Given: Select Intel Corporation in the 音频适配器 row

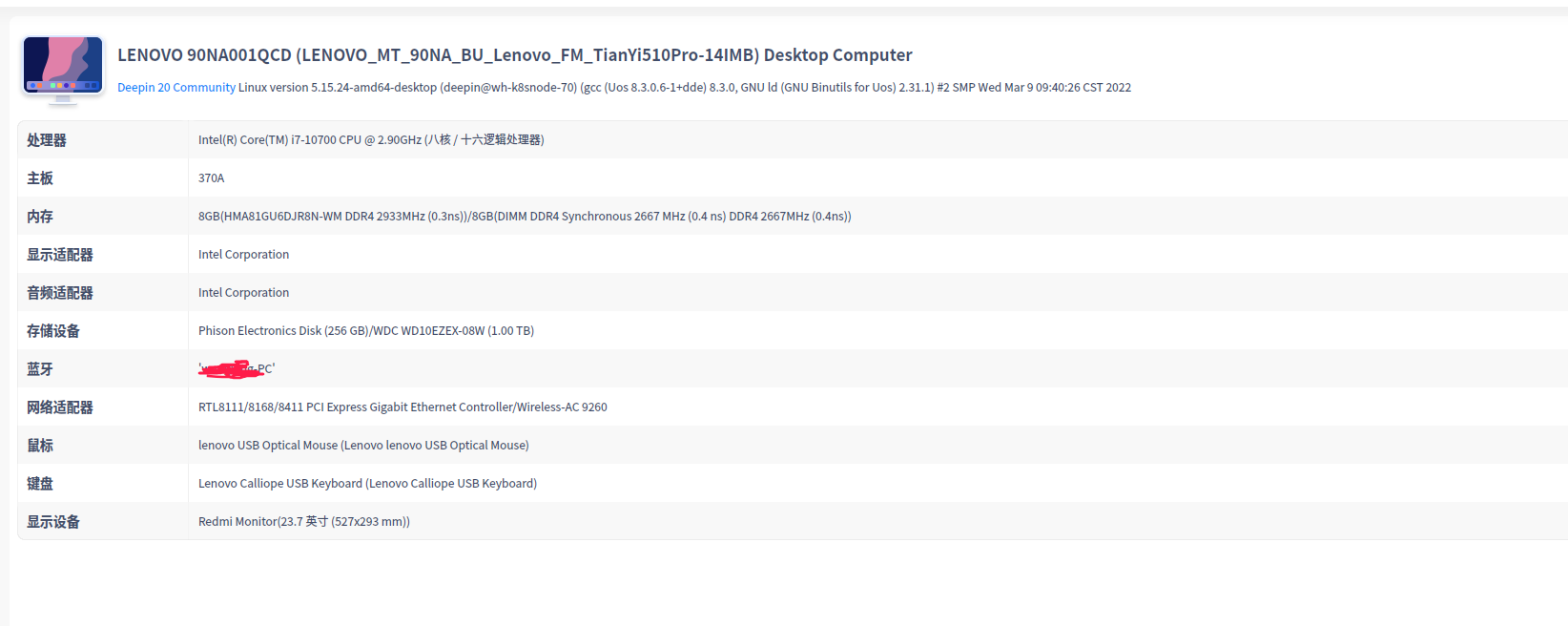Looking at the screenshot, I should 243,293.
